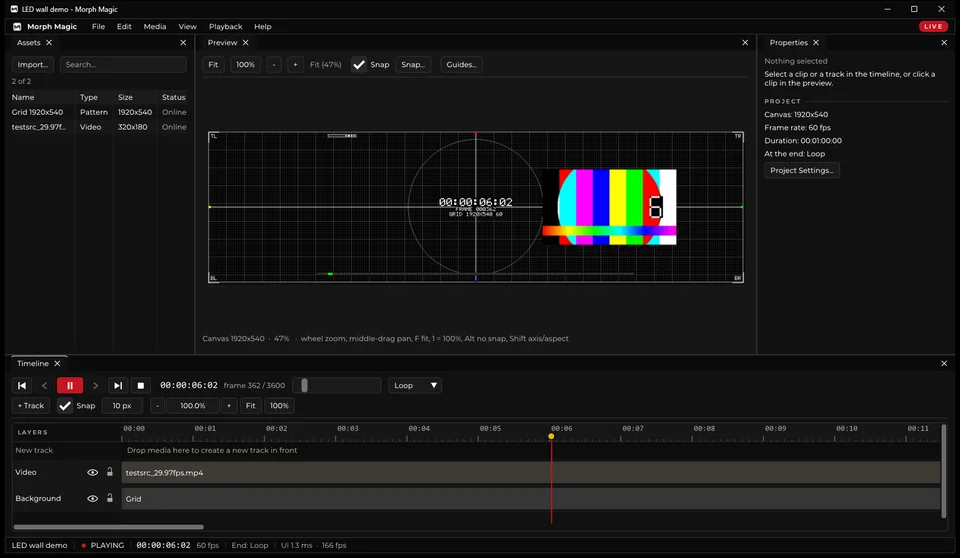Close the Properties panel
Viewport: 960px width, 558px height.
coord(944,43)
